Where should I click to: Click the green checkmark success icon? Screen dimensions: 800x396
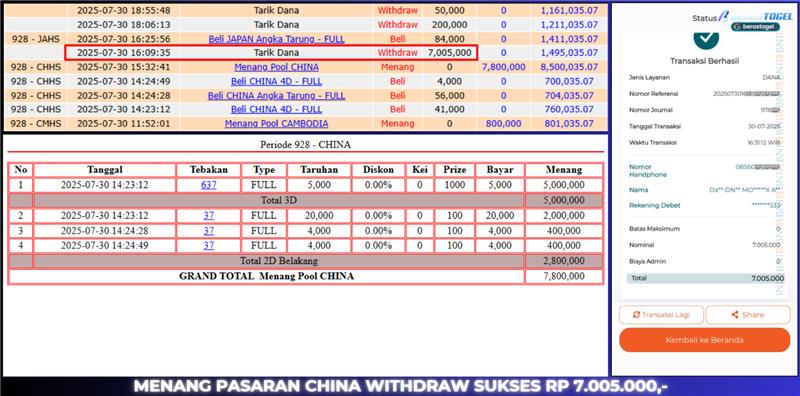(706, 39)
